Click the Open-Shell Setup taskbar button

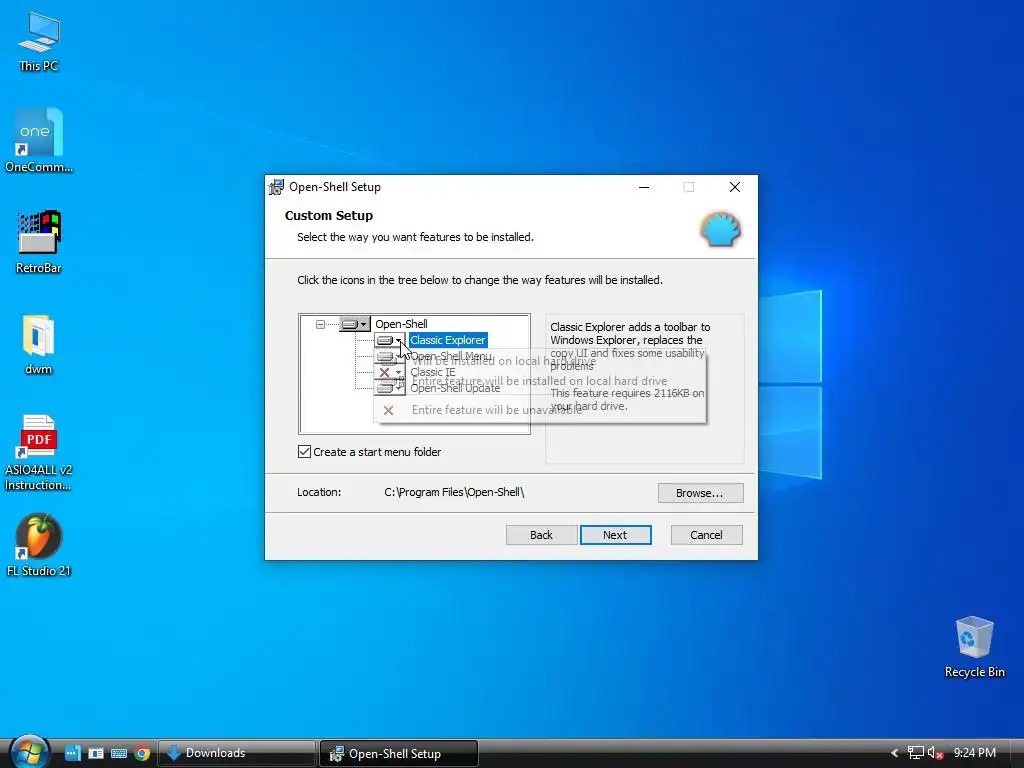[x=398, y=753]
